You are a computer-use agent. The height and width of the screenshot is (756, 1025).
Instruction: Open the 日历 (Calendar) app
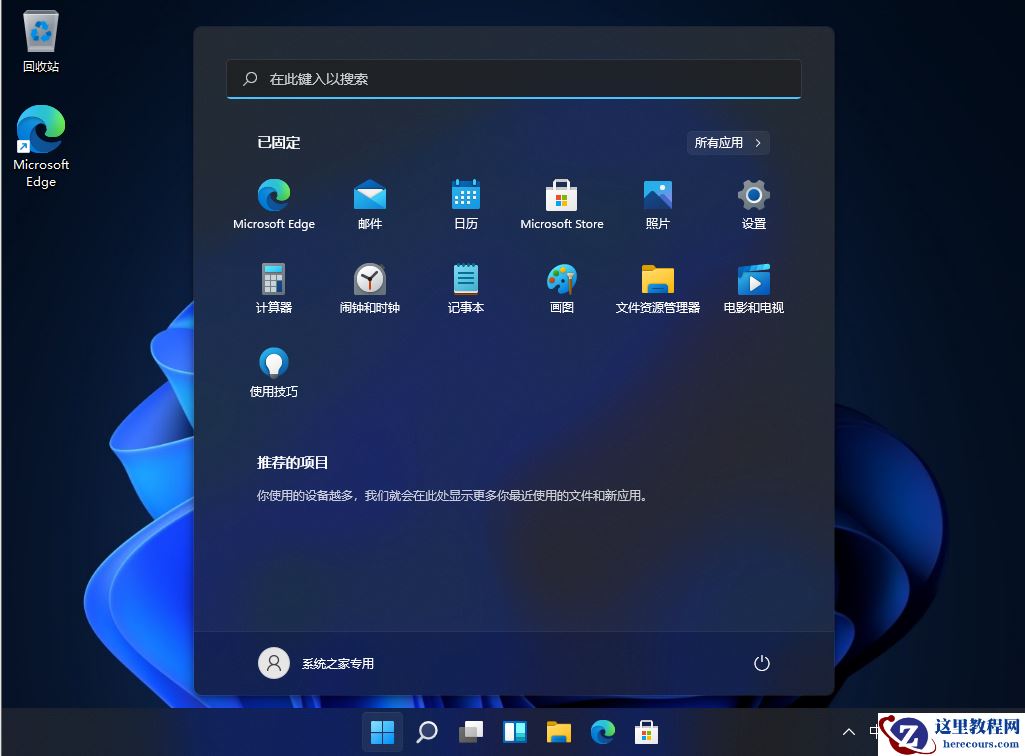click(465, 204)
